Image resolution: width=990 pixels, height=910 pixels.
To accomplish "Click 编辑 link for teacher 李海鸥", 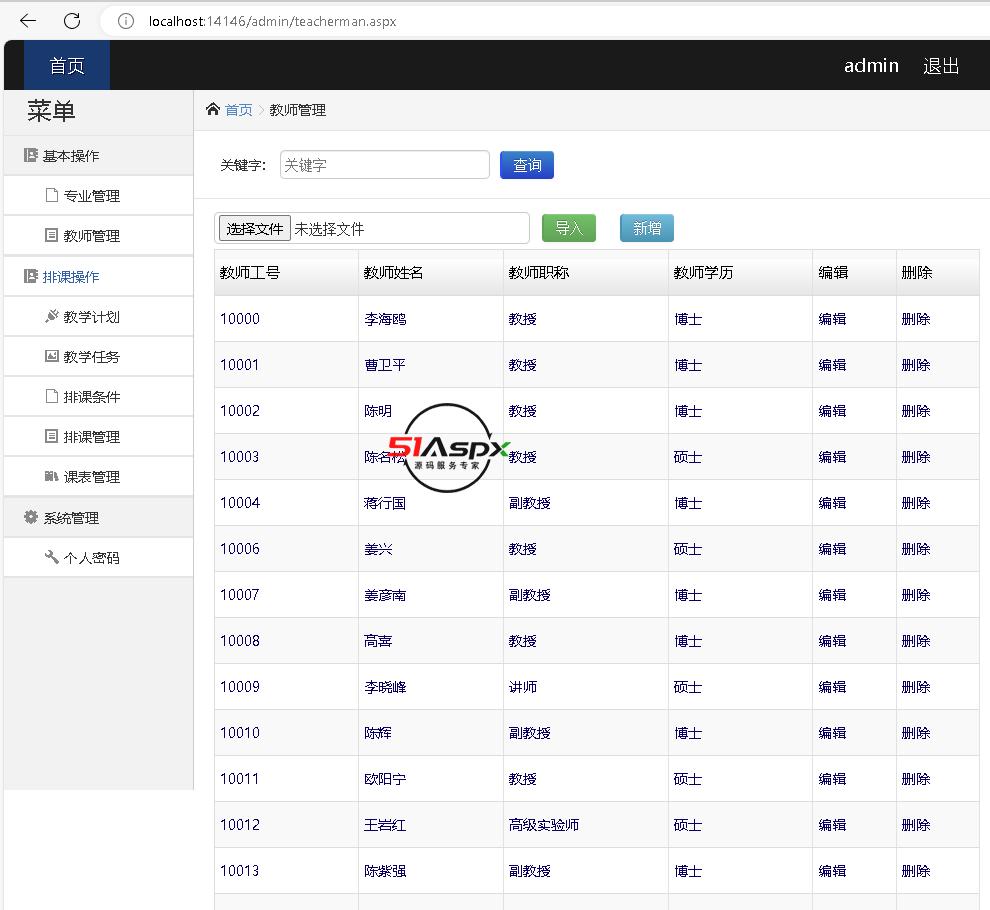I will (x=832, y=319).
